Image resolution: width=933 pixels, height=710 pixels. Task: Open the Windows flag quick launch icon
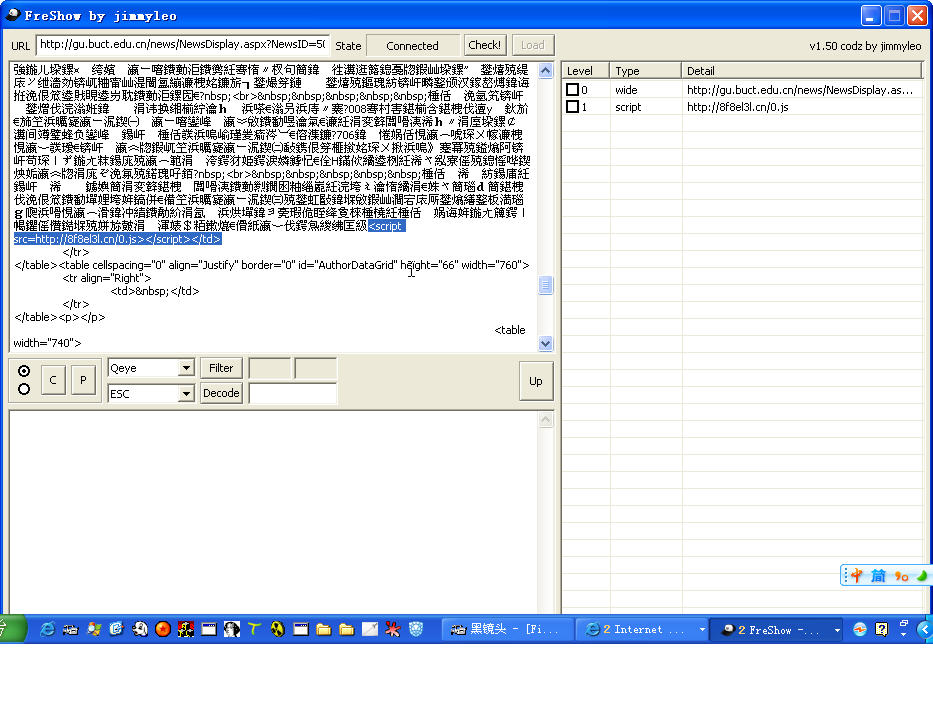[93, 629]
